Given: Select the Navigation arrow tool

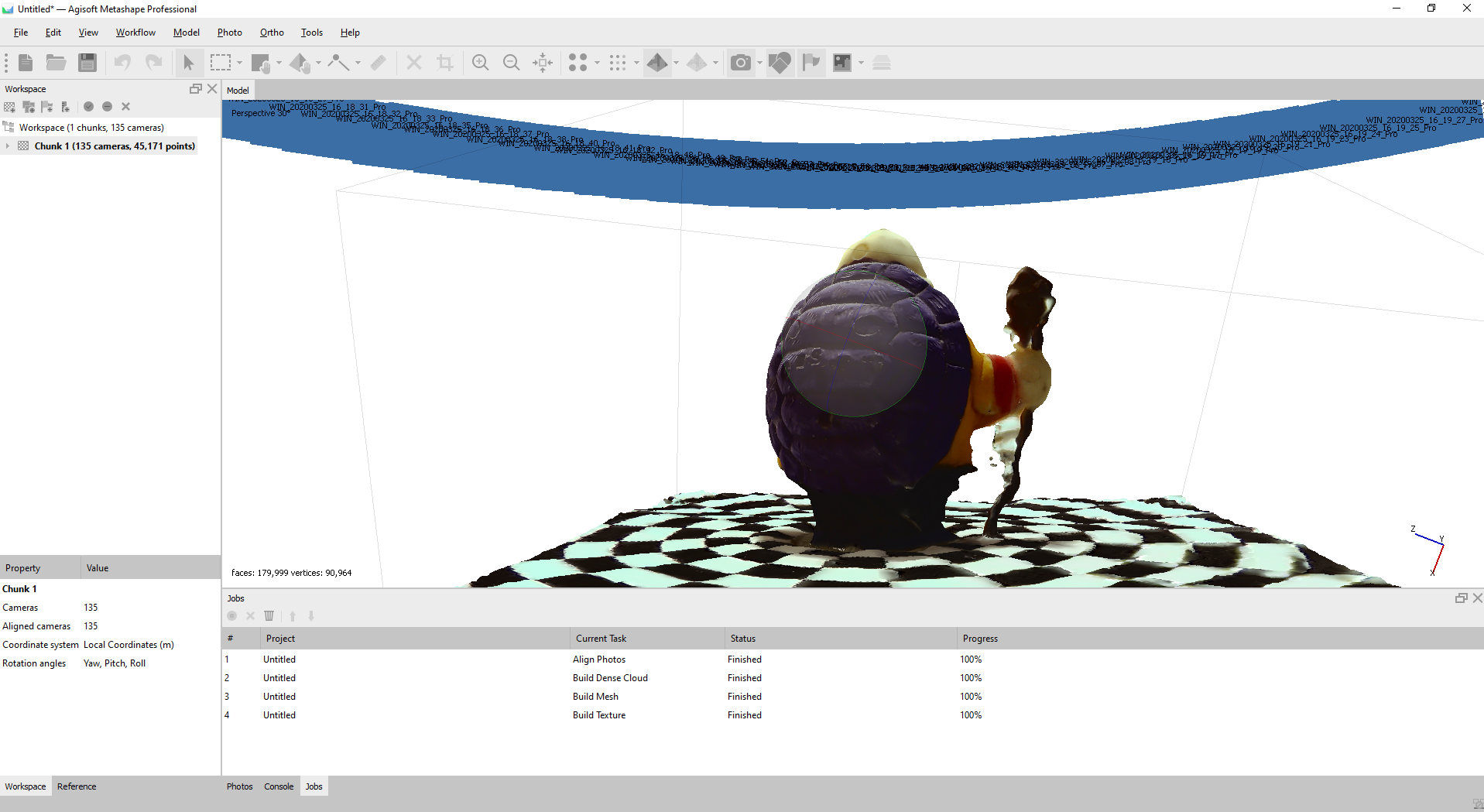Looking at the screenshot, I should [188, 63].
